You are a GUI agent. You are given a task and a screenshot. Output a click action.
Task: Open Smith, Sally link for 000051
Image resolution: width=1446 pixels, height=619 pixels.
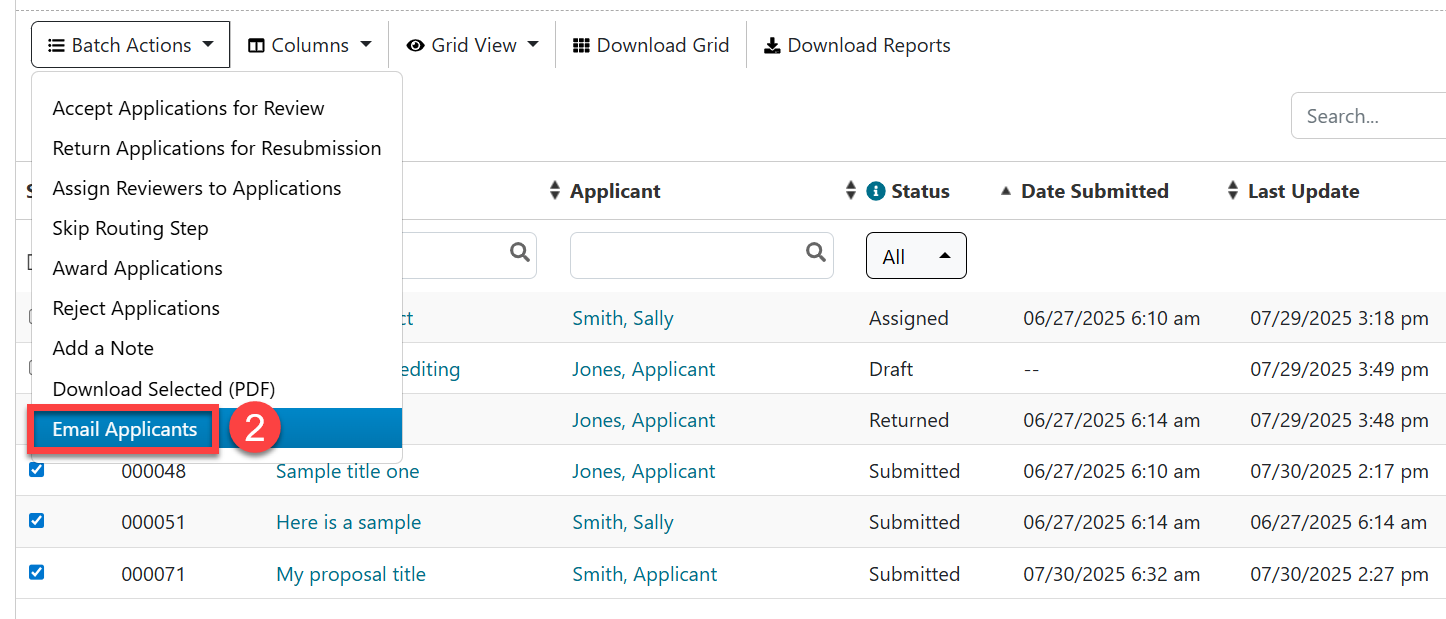pos(623,522)
